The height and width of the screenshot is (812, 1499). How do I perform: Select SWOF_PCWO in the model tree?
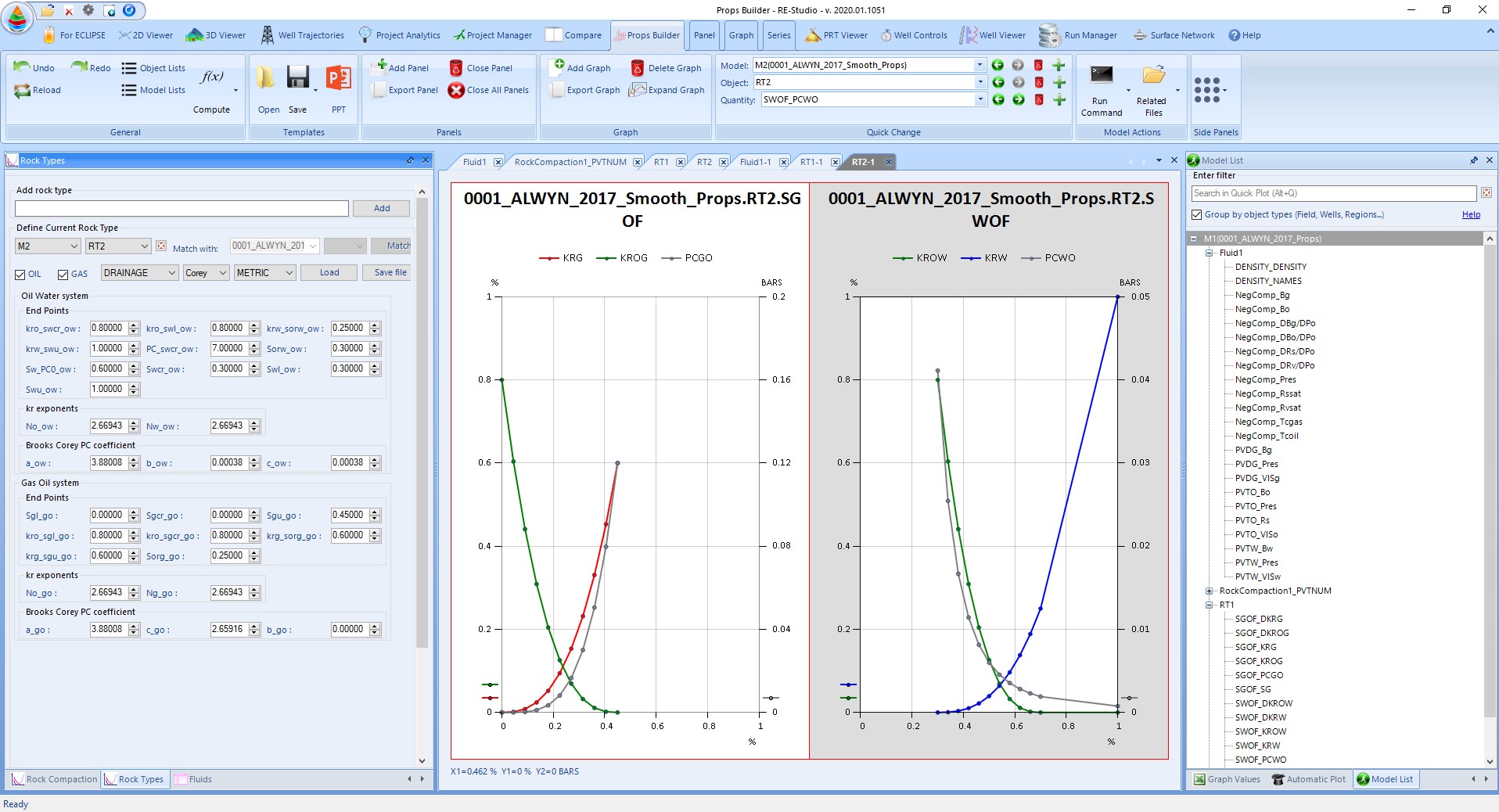click(x=1260, y=760)
